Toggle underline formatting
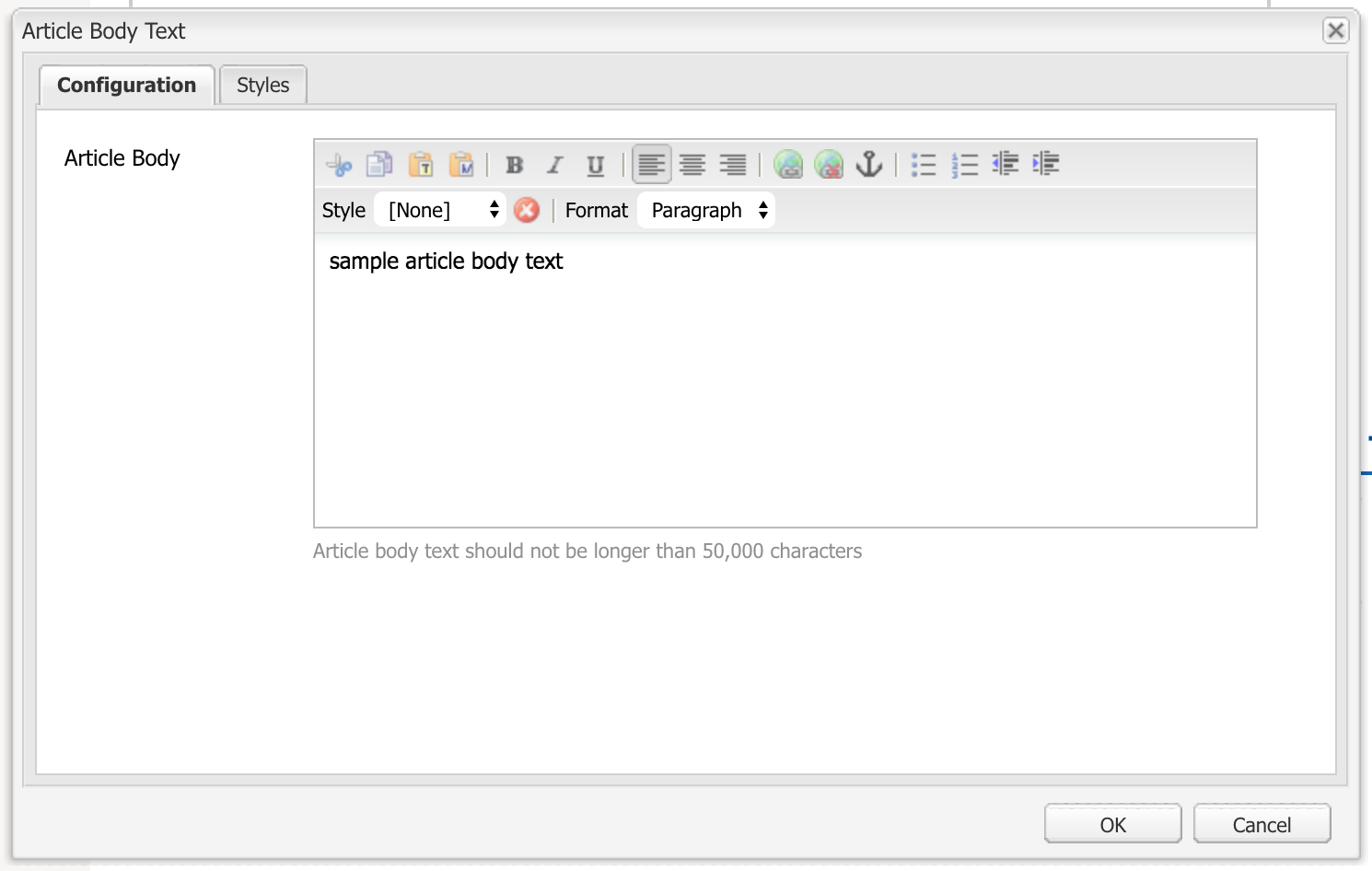This screenshot has width=1372, height=871. pos(595,165)
